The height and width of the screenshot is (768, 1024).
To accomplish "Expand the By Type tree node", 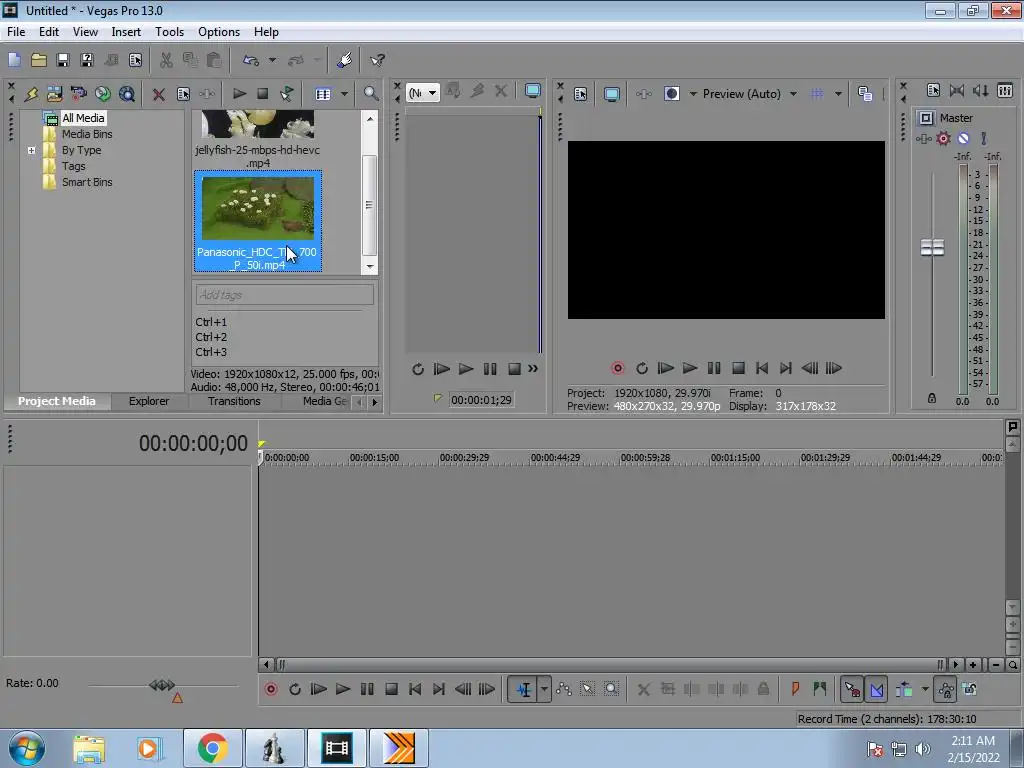I will pyautogui.click(x=31, y=150).
